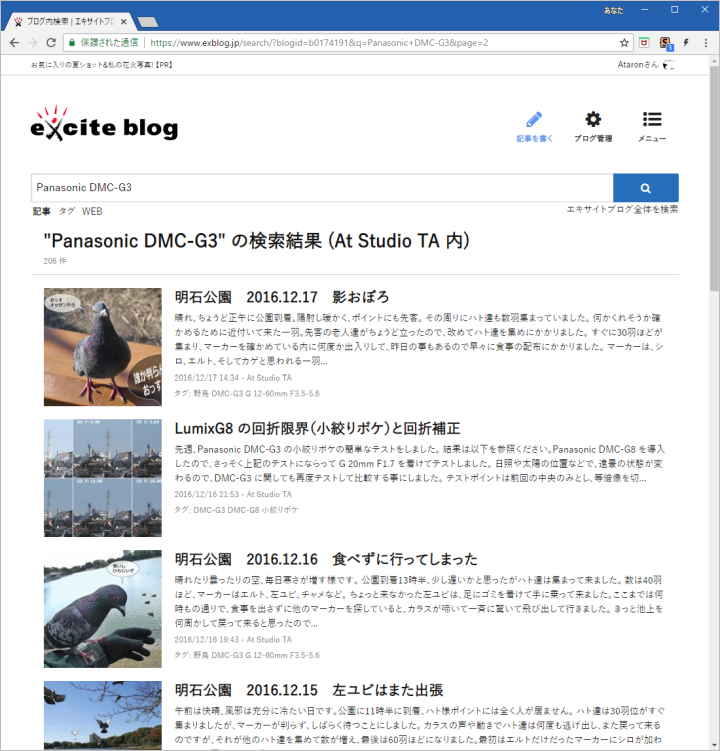Reload the page with the refresh icon

[x=51, y=43]
